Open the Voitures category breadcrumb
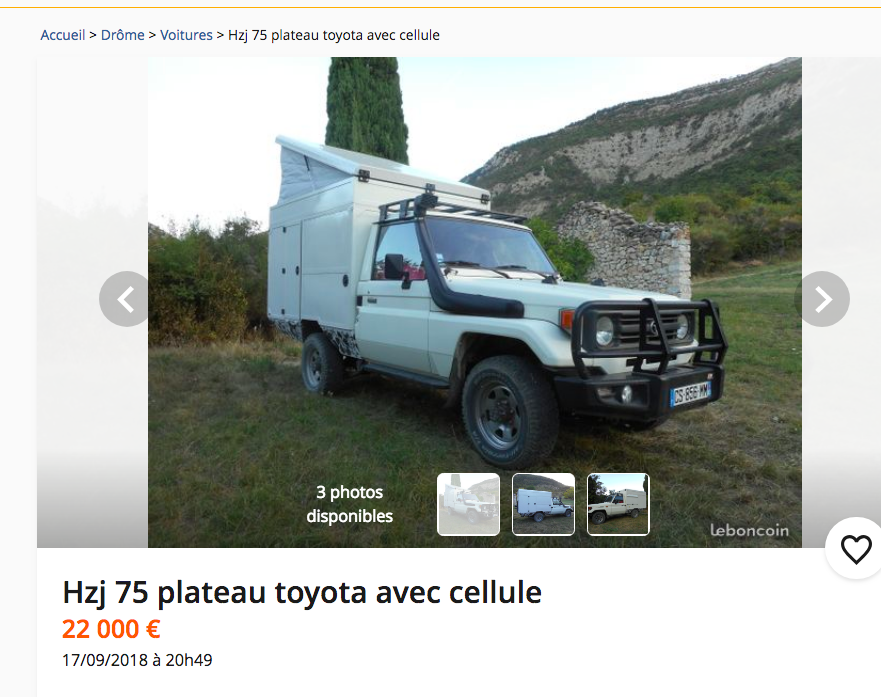Viewport: 881px width, 697px height. pos(186,35)
